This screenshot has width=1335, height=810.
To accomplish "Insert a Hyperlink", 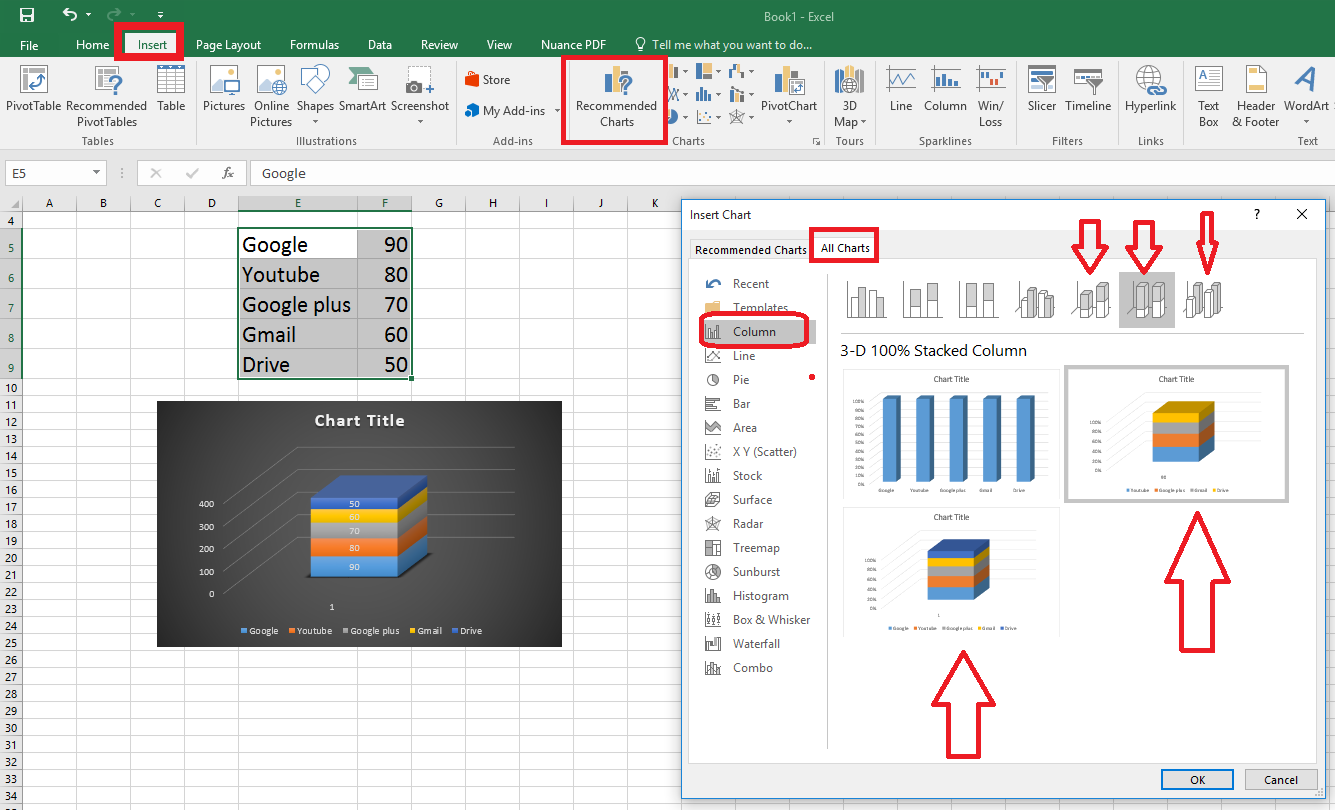I will [1151, 90].
